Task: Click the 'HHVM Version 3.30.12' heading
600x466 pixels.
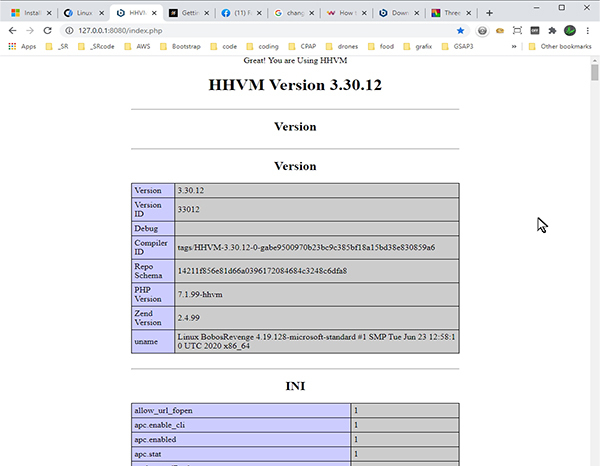Action: click(295, 85)
